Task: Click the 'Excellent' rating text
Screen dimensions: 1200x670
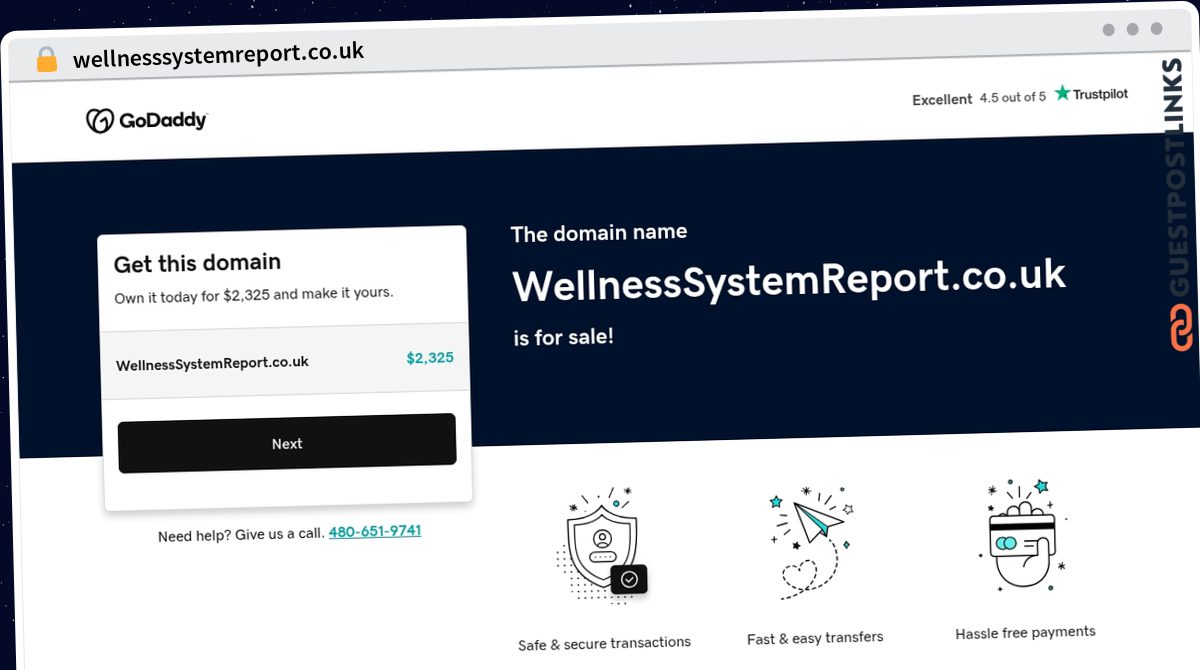Action: [942, 99]
